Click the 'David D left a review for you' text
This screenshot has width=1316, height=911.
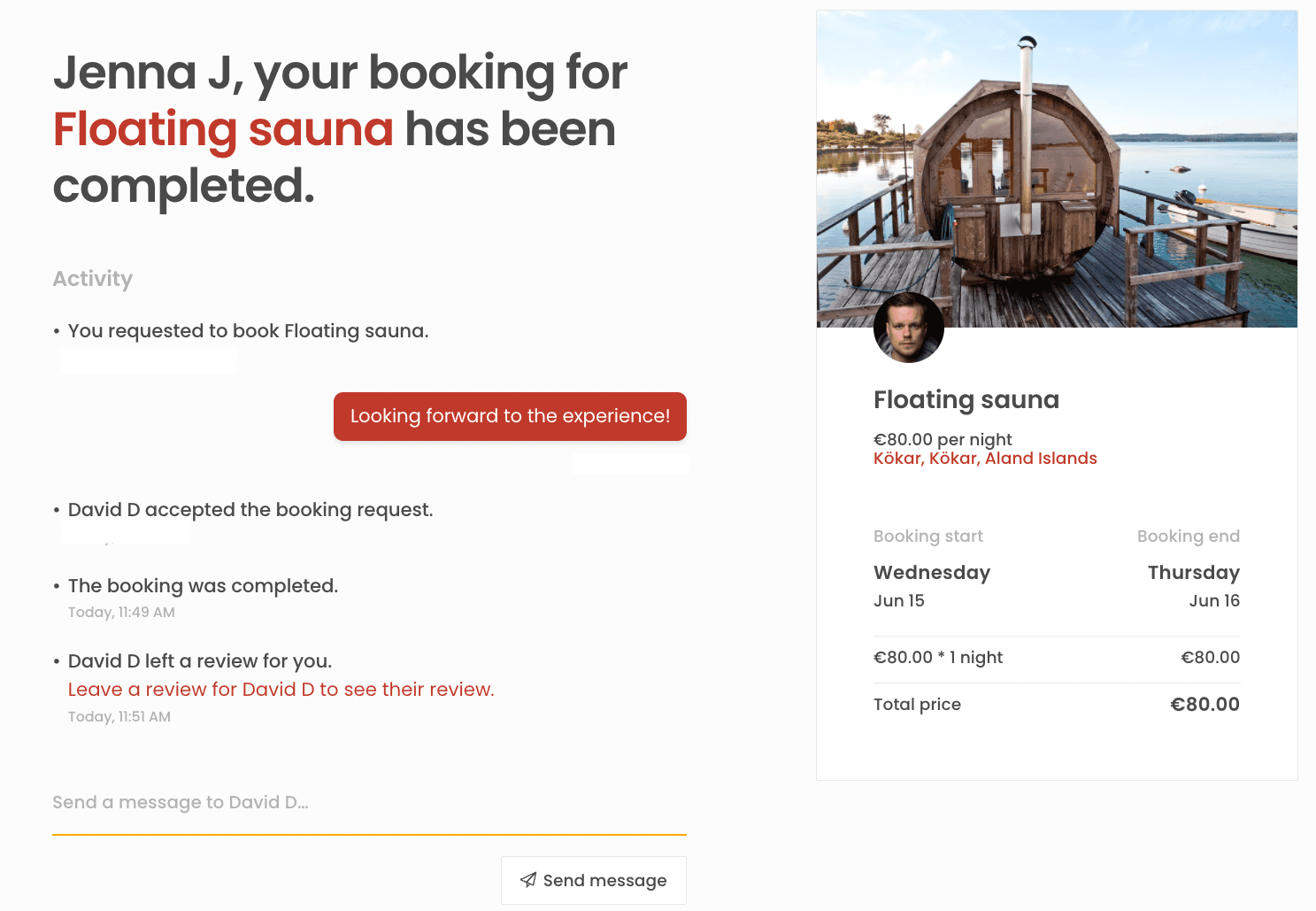200,661
